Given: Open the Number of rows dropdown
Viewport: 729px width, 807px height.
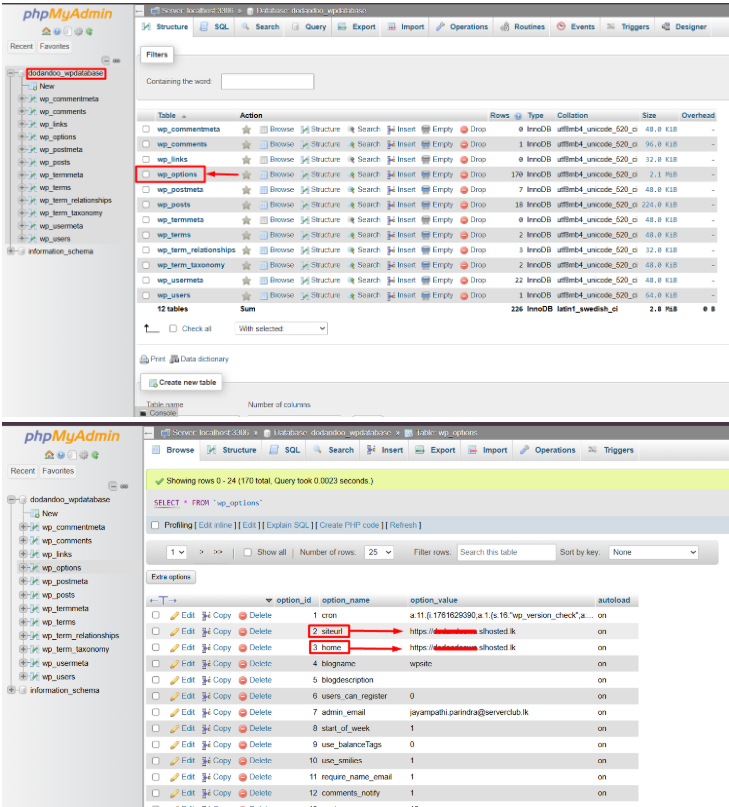Looking at the screenshot, I should pyautogui.click(x=379, y=552).
